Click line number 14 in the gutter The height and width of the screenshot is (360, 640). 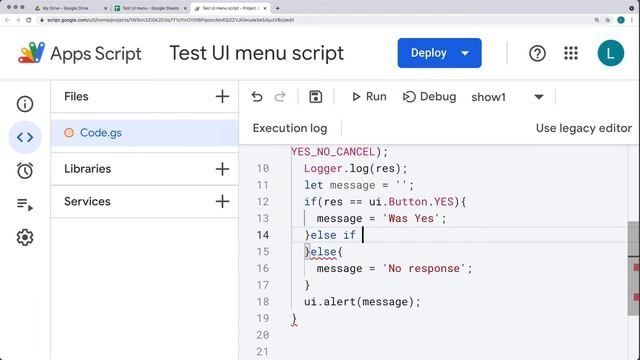pyautogui.click(x=263, y=235)
